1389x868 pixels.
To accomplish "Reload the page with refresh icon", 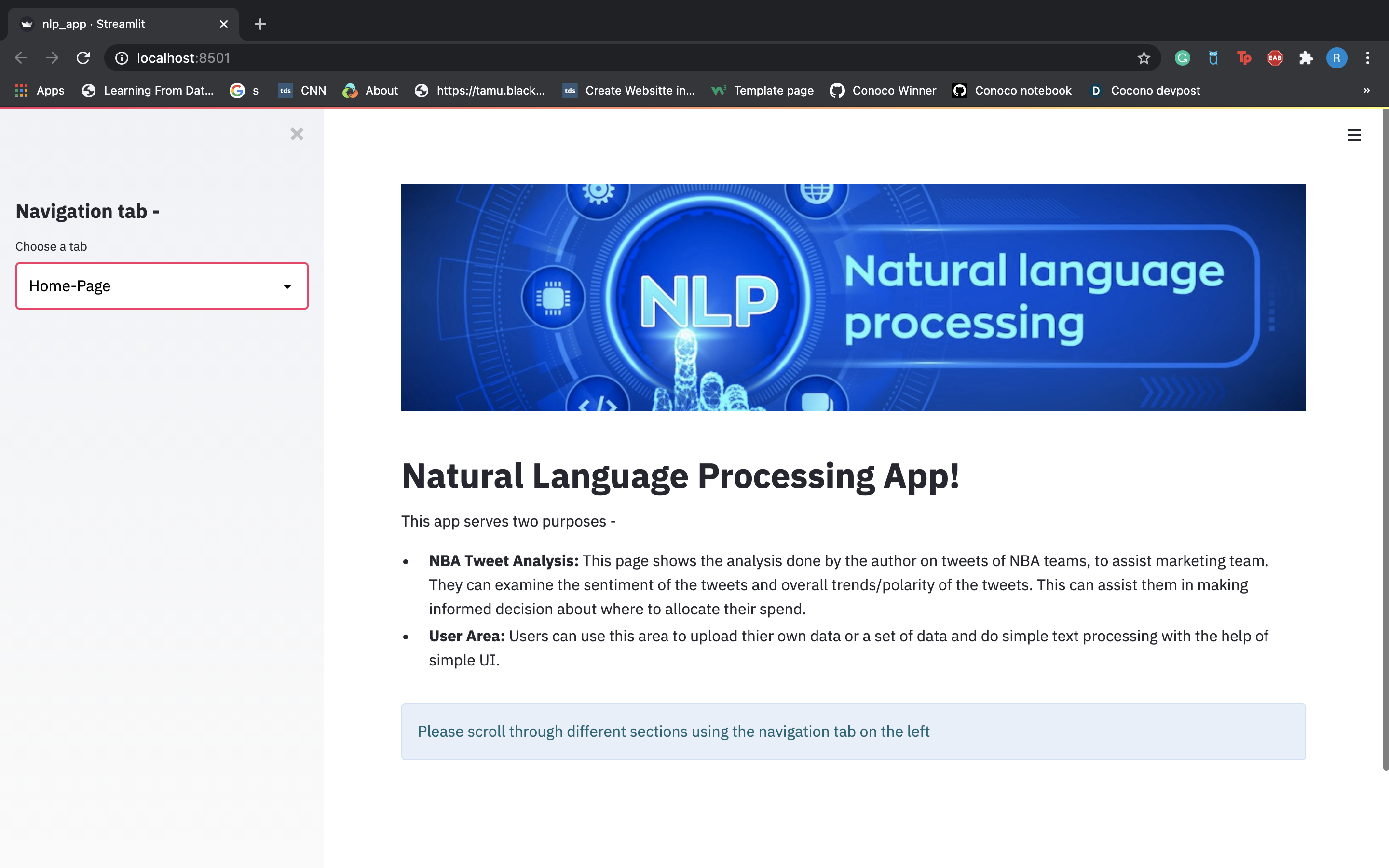I will [83, 58].
